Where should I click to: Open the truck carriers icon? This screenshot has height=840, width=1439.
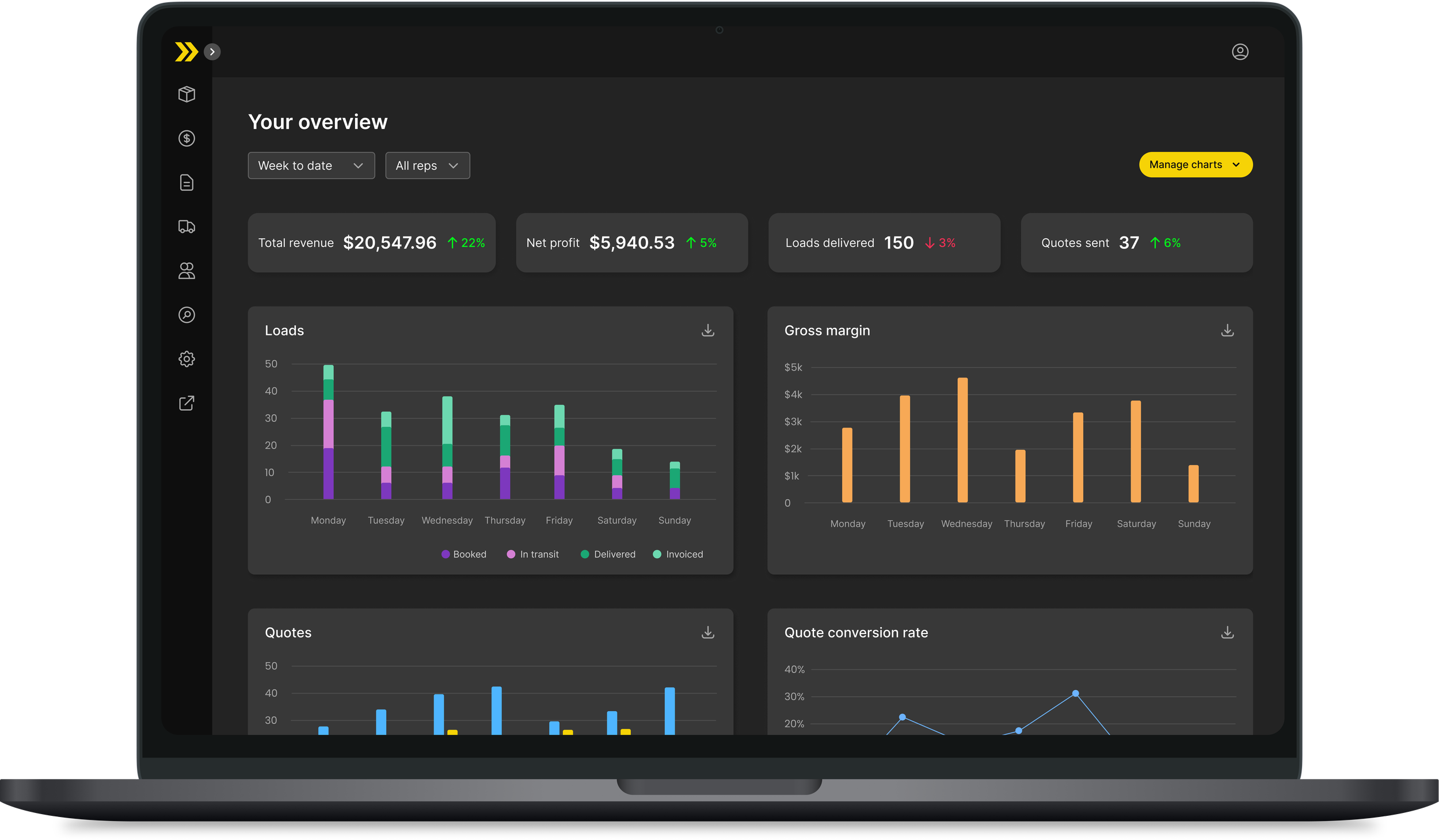186,227
